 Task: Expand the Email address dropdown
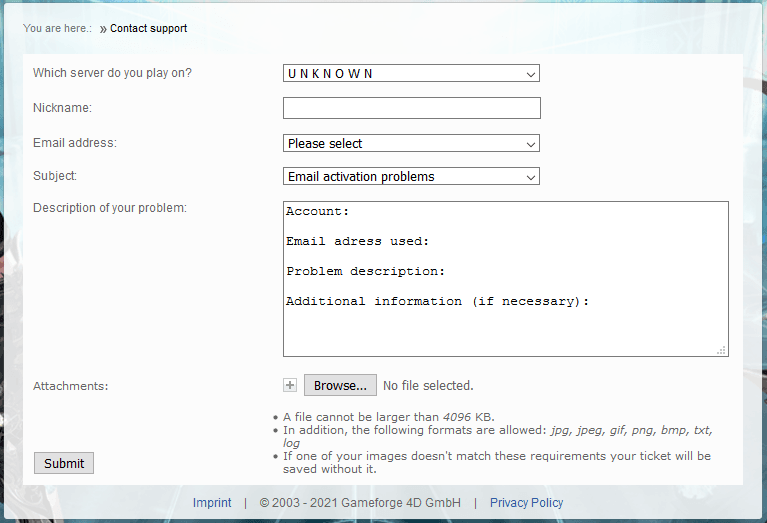tap(411, 144)
